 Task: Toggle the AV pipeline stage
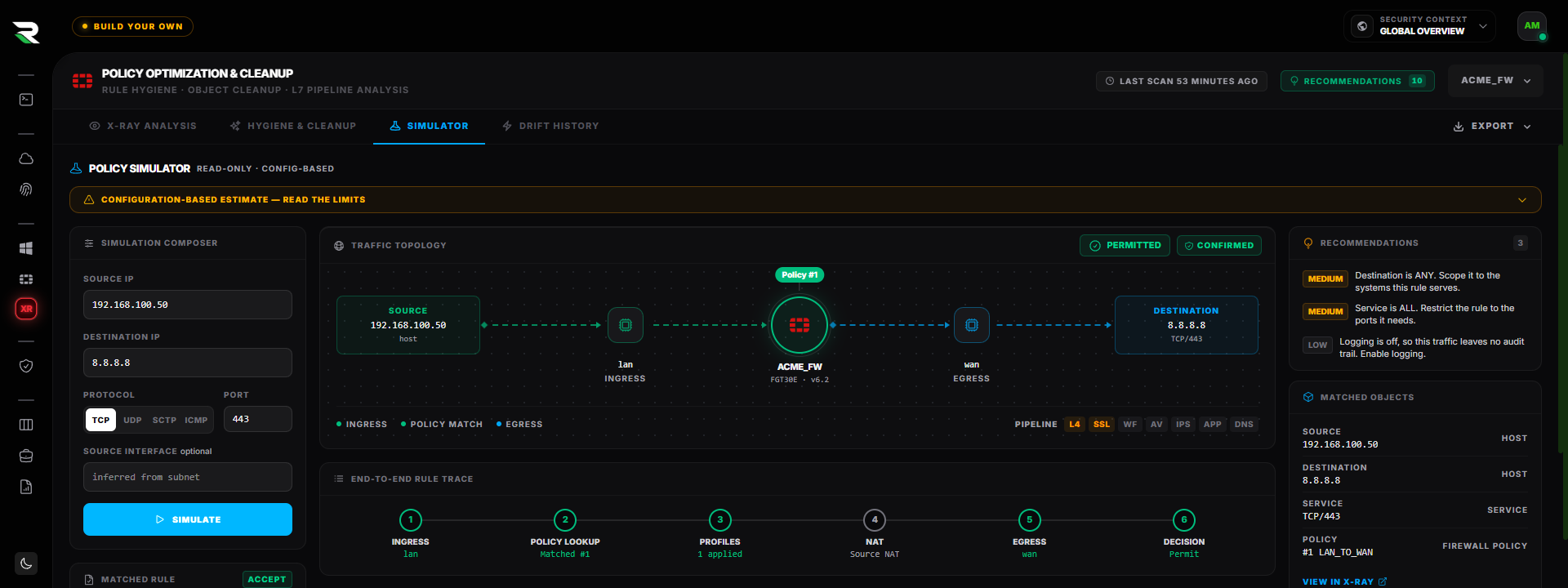coord(1156,425)
